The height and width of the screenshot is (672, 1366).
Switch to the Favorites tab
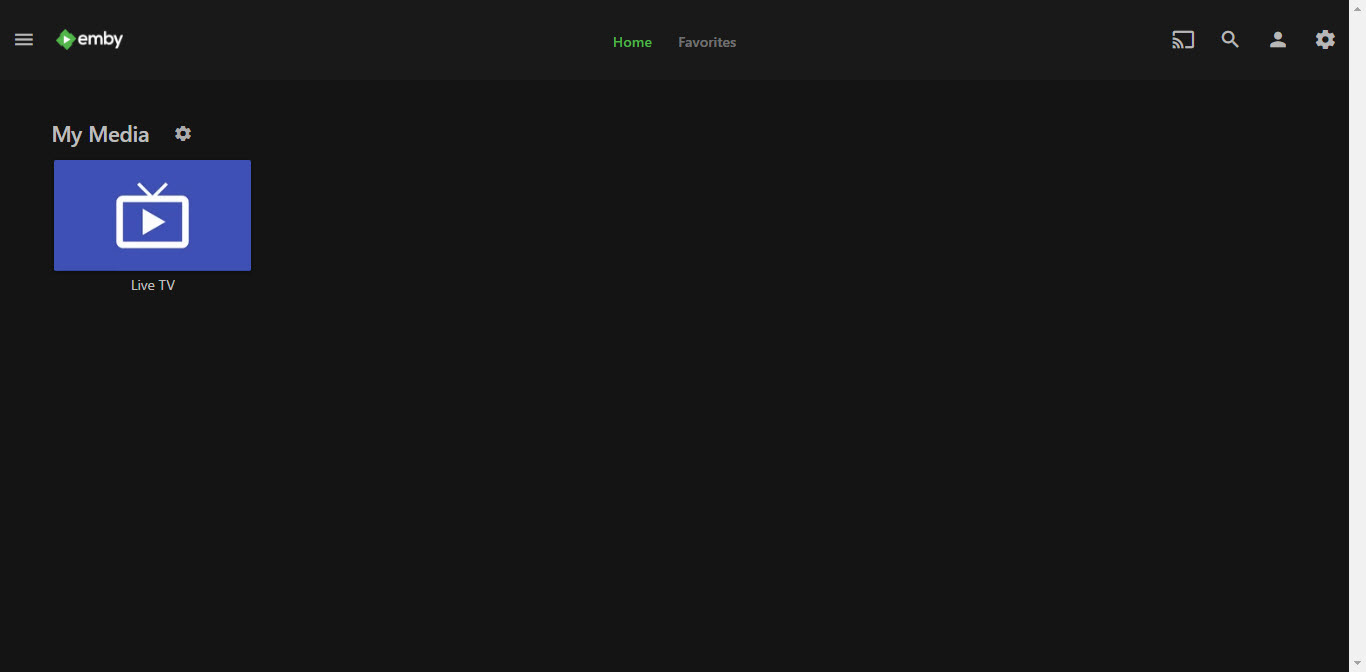(x=707, y=42)
